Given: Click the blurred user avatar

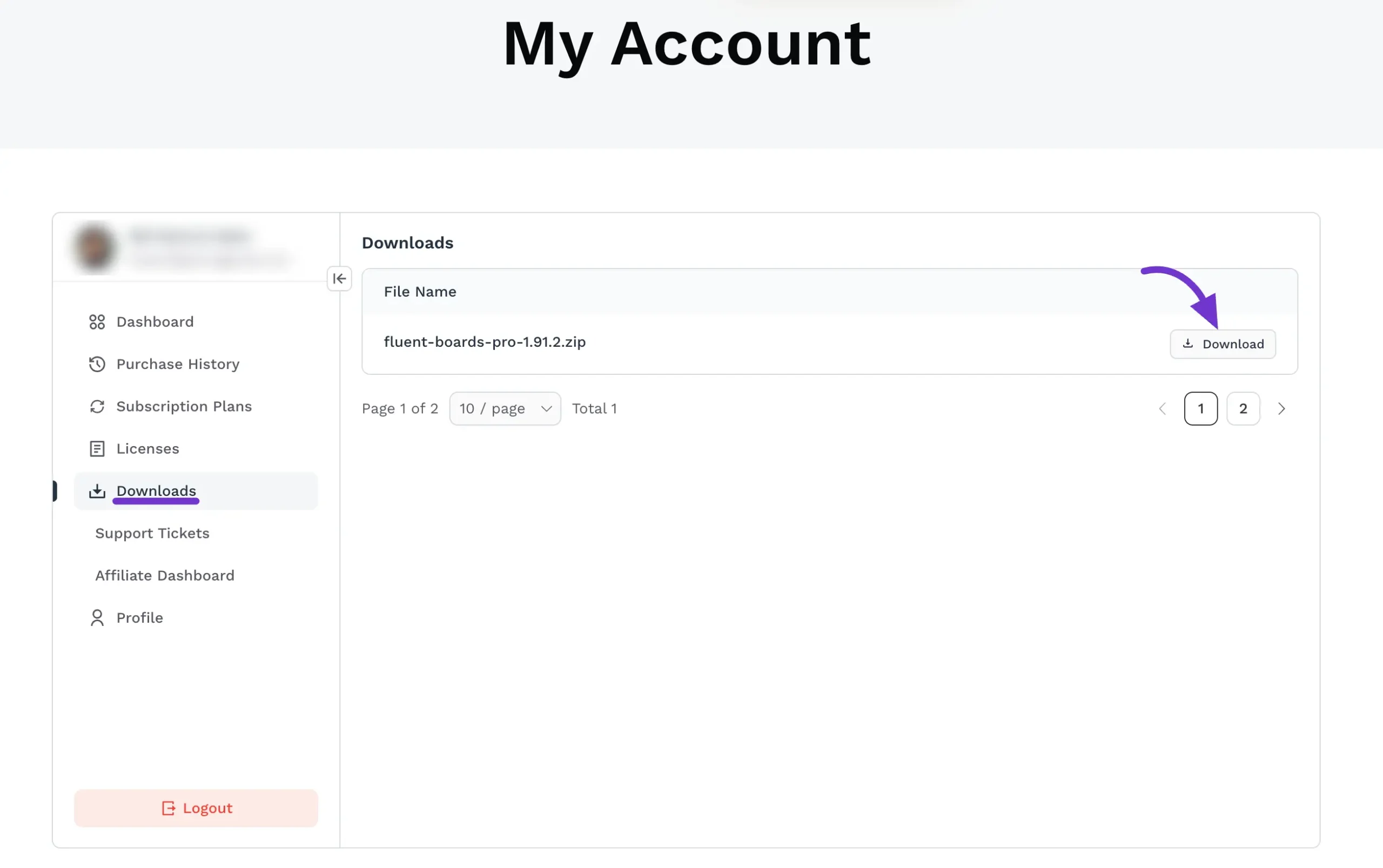Looking at the screenshot, I should tap(94, 247).
